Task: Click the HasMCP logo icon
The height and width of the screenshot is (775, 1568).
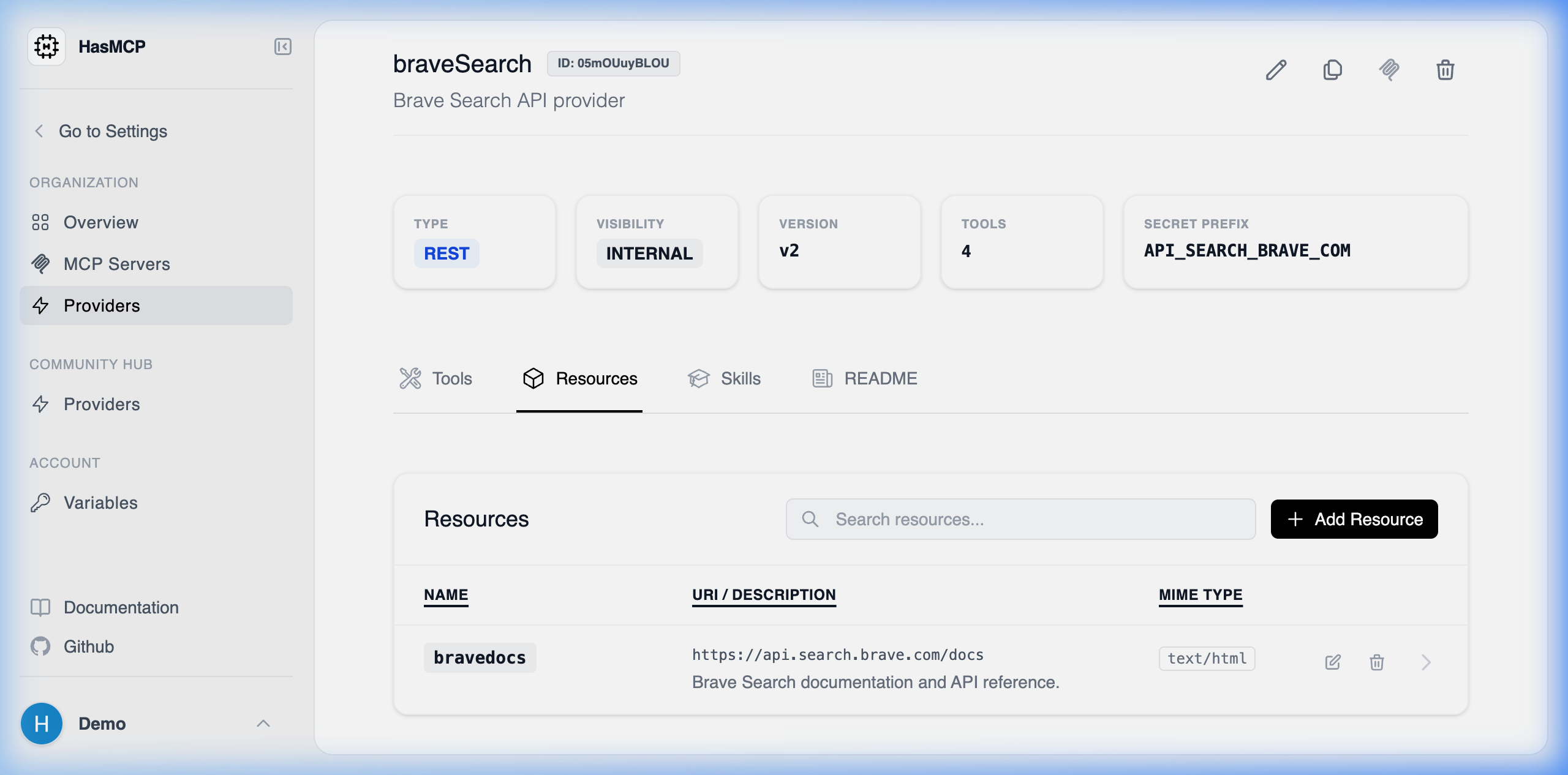Action: coord(47,46)
